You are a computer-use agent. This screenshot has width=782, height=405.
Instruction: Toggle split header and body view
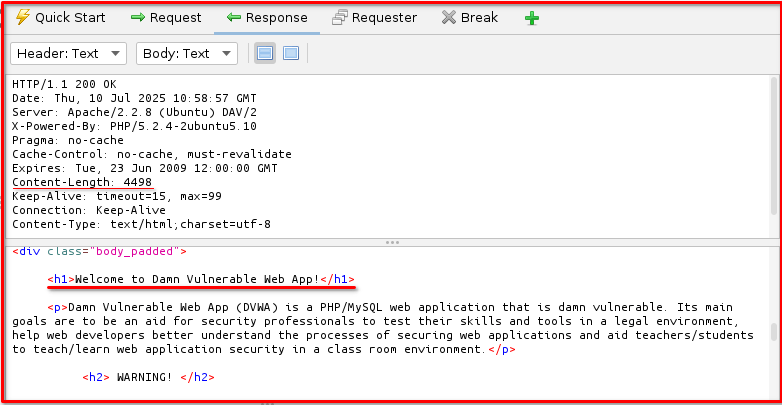[265, 53]
